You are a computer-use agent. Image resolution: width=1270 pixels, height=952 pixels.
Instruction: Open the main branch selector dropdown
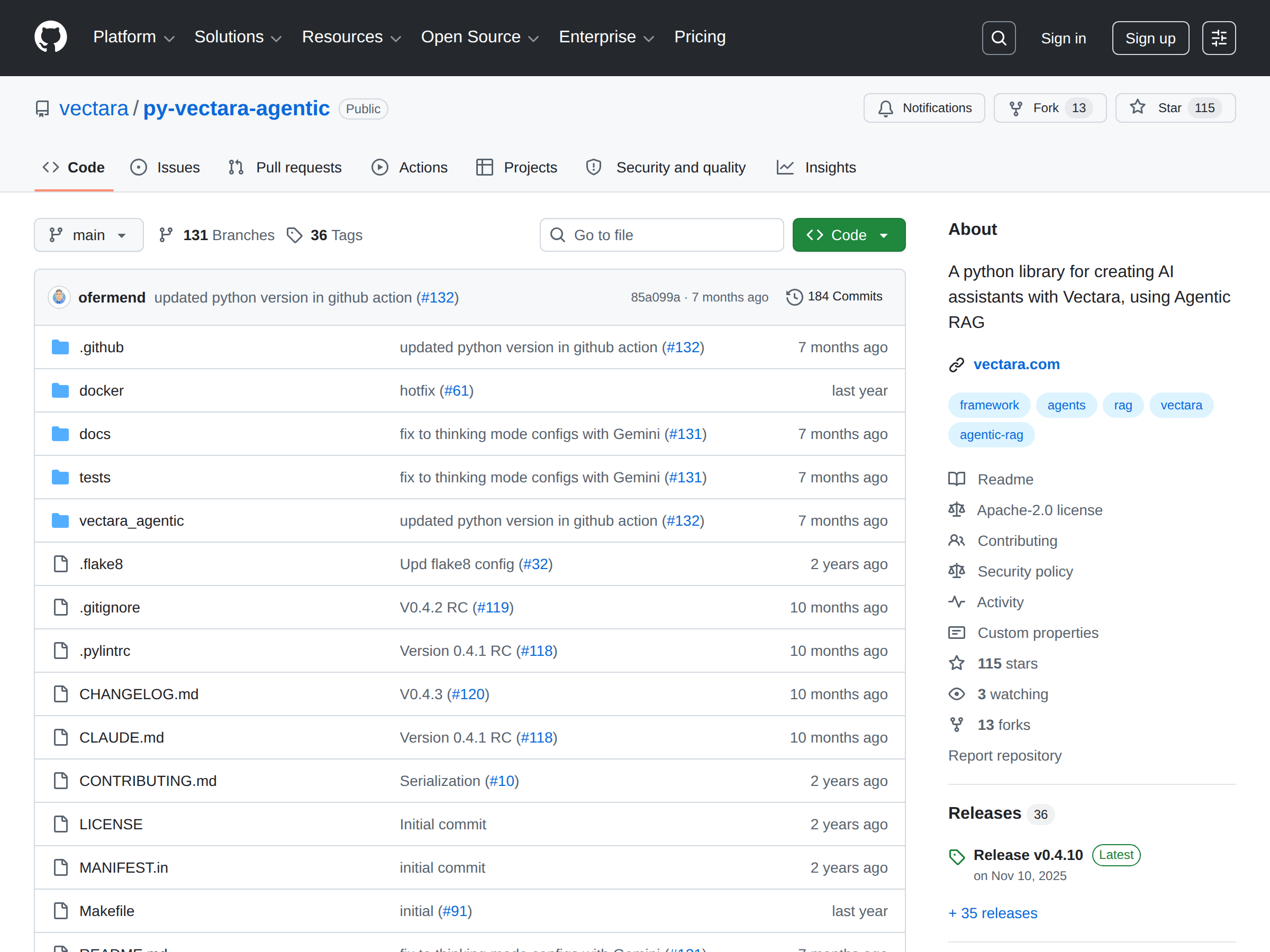click(x=89, y=235)
